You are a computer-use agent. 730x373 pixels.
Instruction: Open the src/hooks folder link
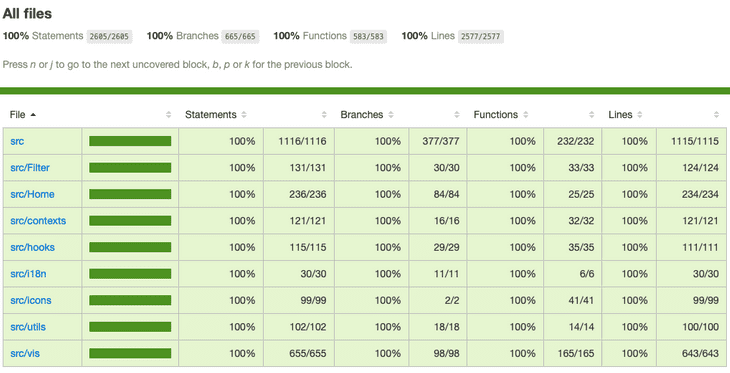click(x=33, y=248)
